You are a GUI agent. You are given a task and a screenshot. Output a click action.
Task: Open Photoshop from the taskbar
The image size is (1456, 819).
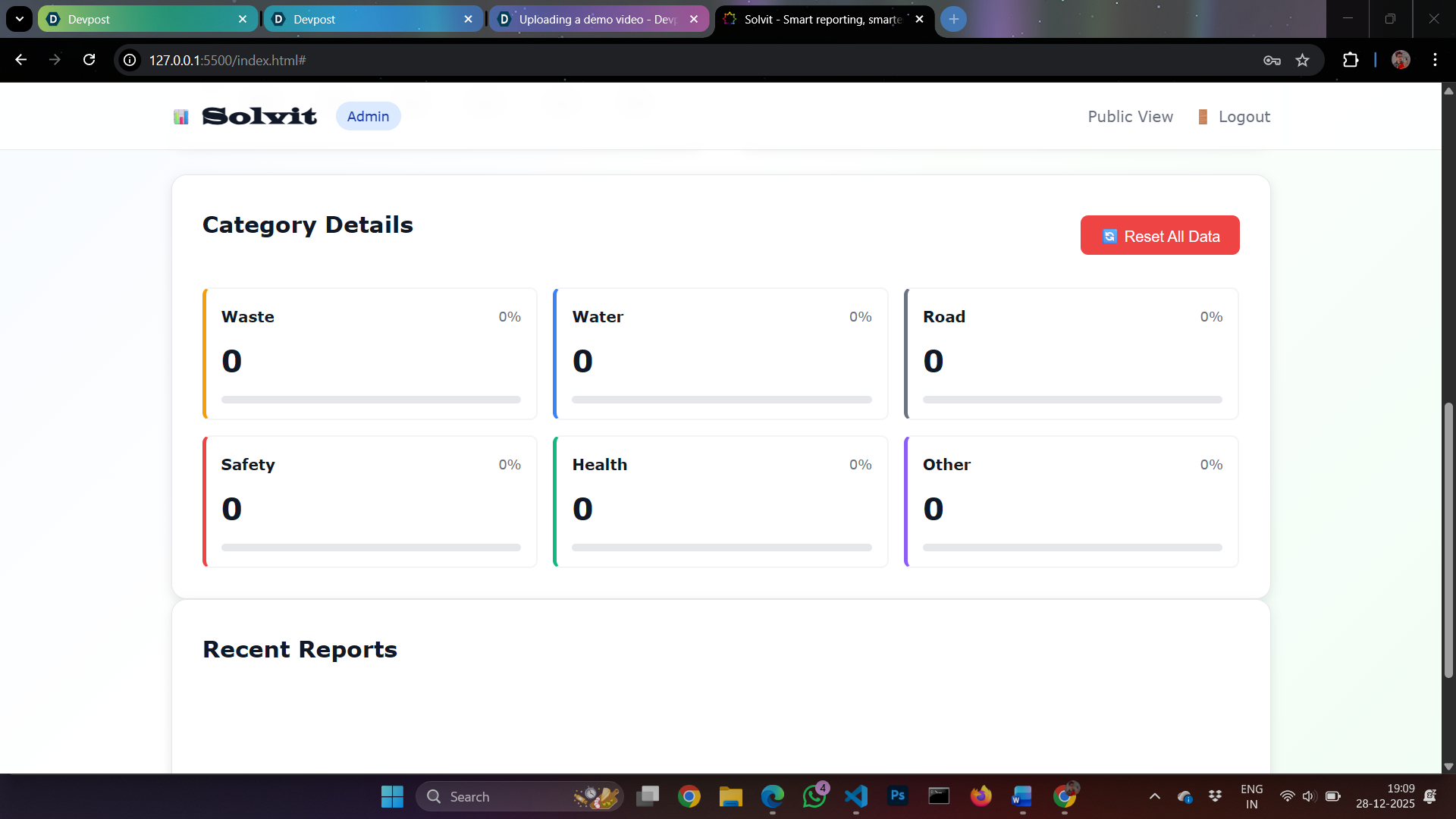(897, 796)
